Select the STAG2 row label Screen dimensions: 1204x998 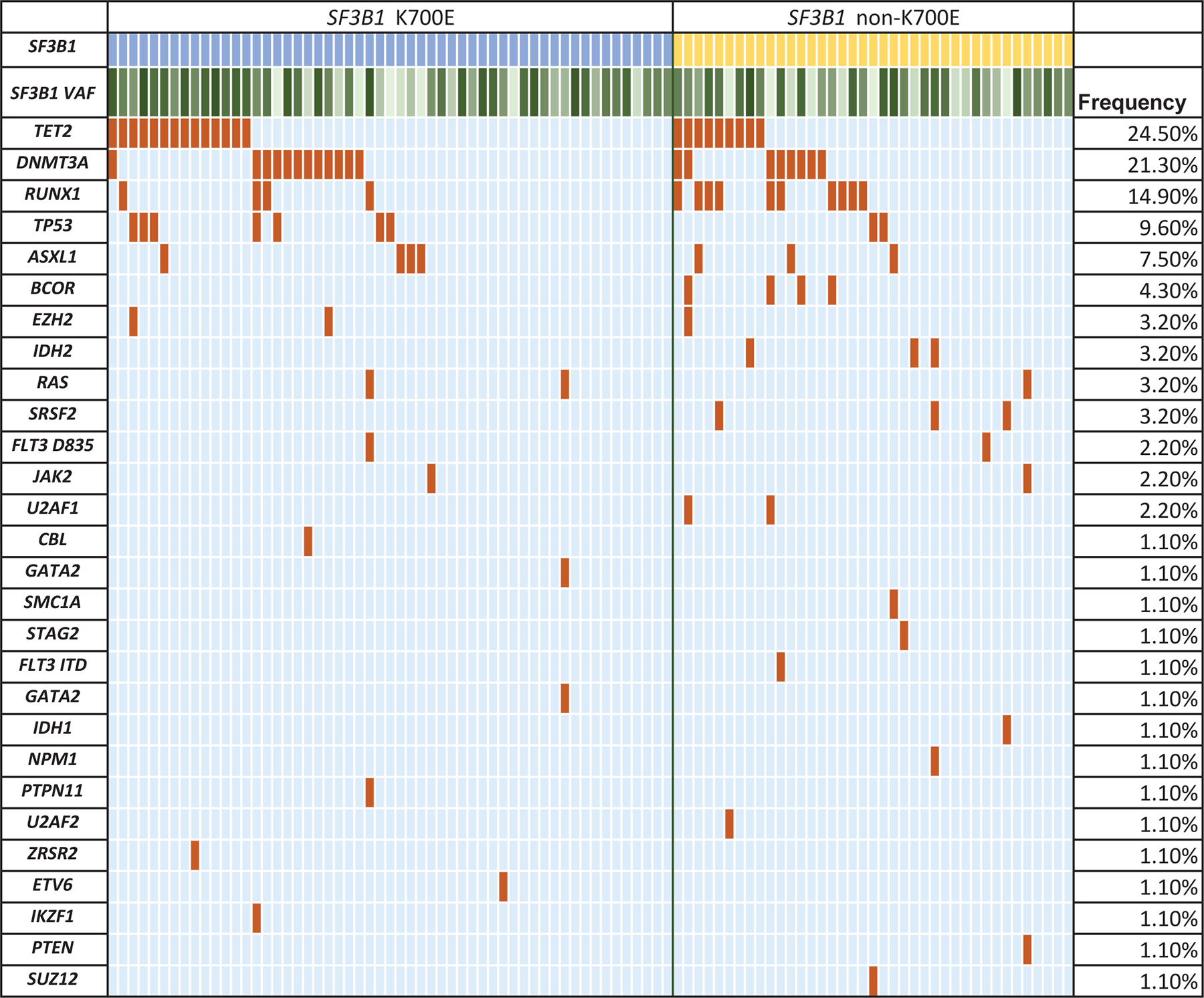tap(53, 633)
